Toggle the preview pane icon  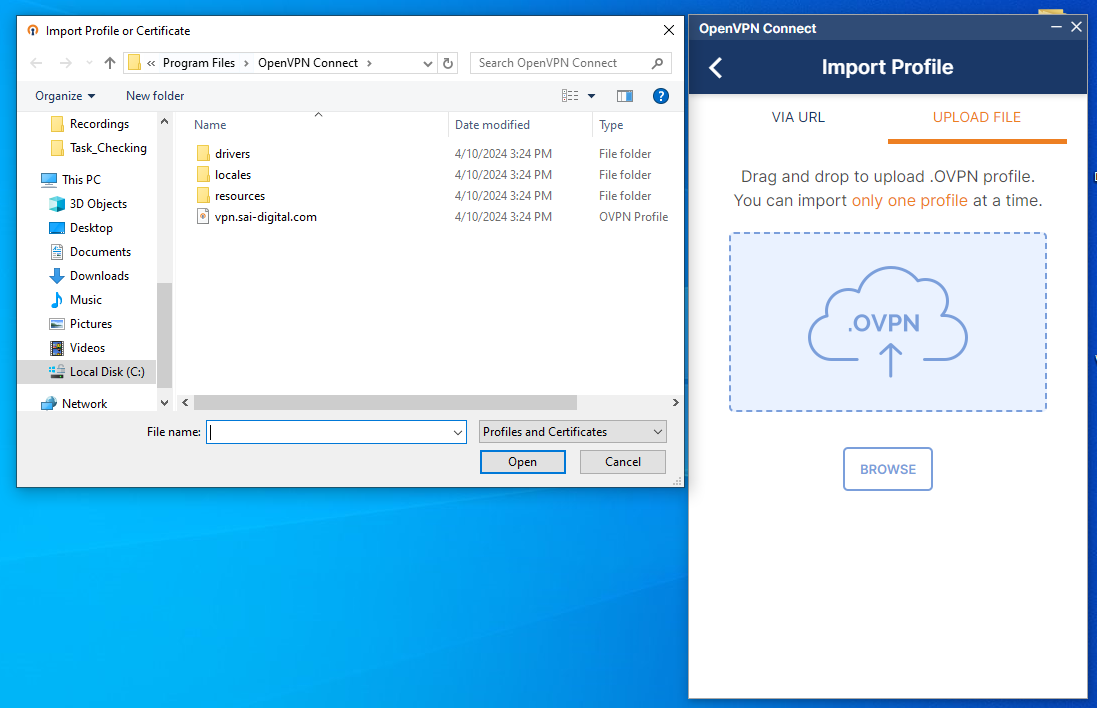[625, 95]
